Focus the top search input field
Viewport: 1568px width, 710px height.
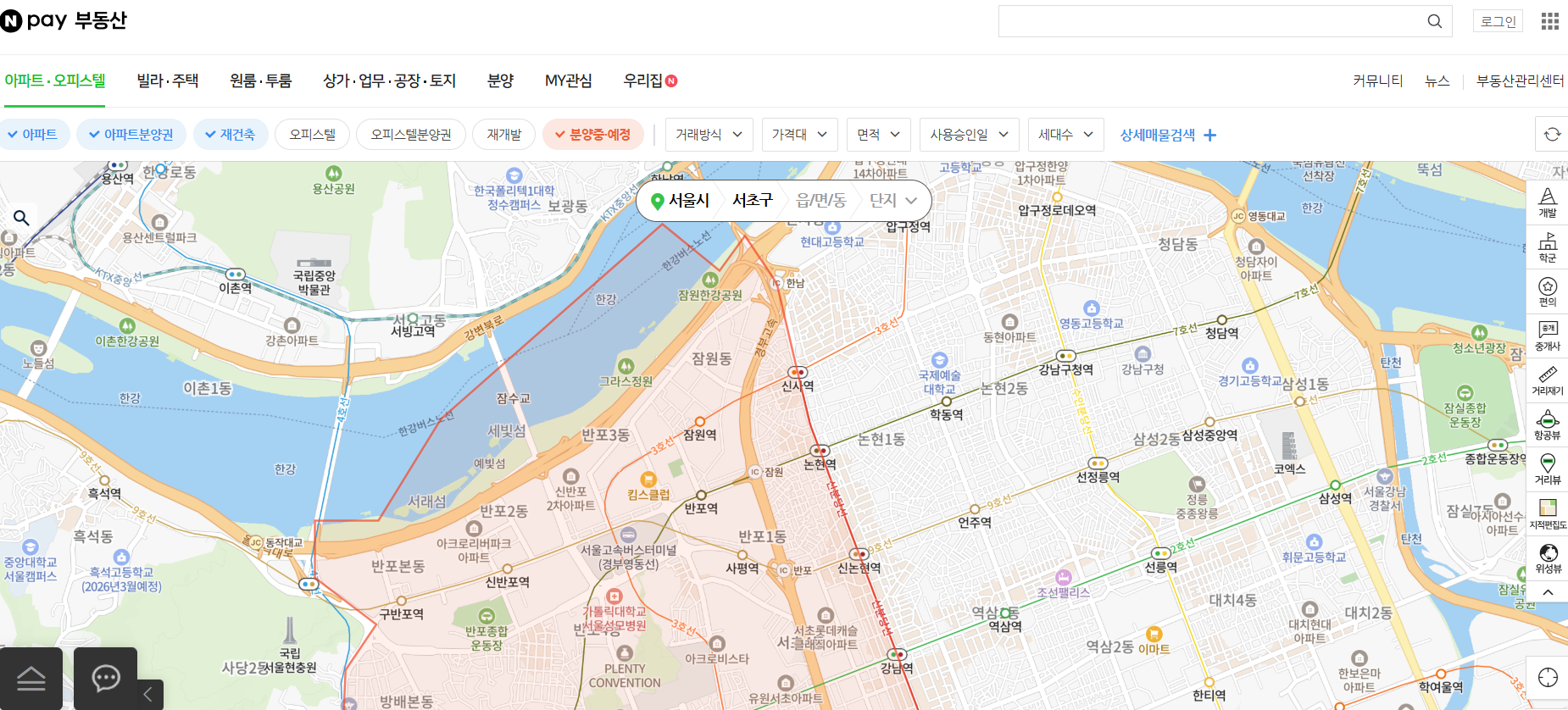pos(1212,21)
